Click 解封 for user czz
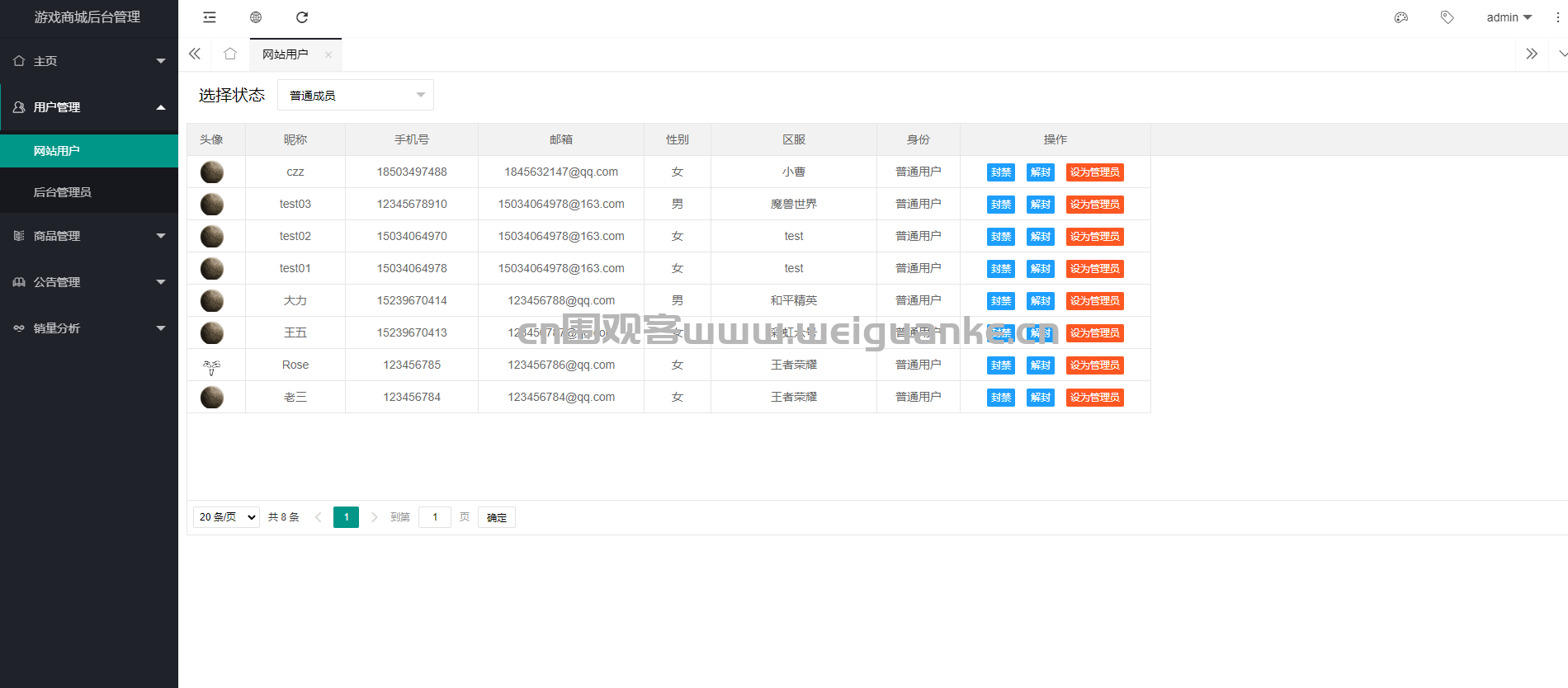This screenshot has height=688, width=1568. (1041, 172)
